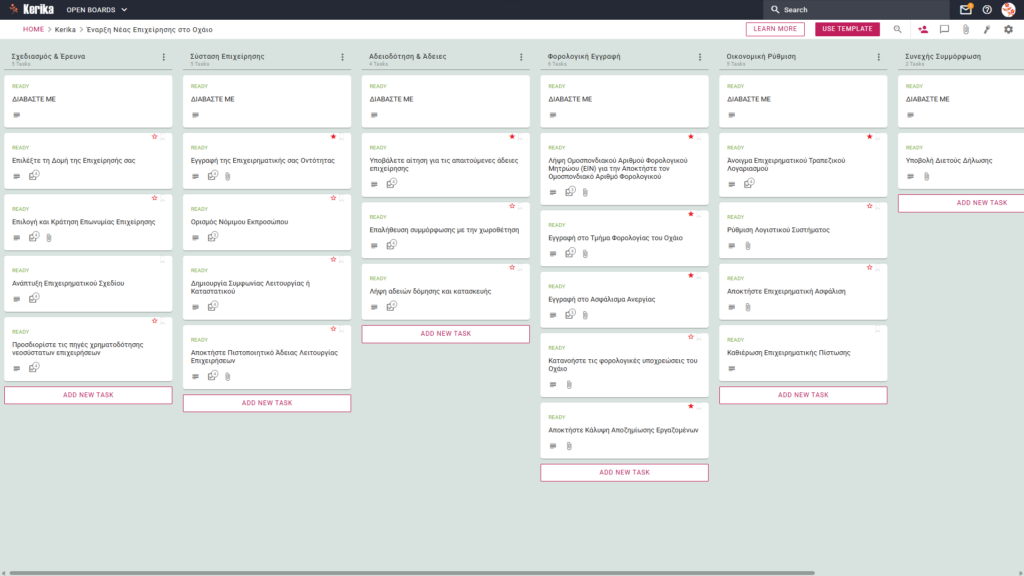Open the help question mark icon
Screen dimensions: 1024x576
(x=987, y=10)
